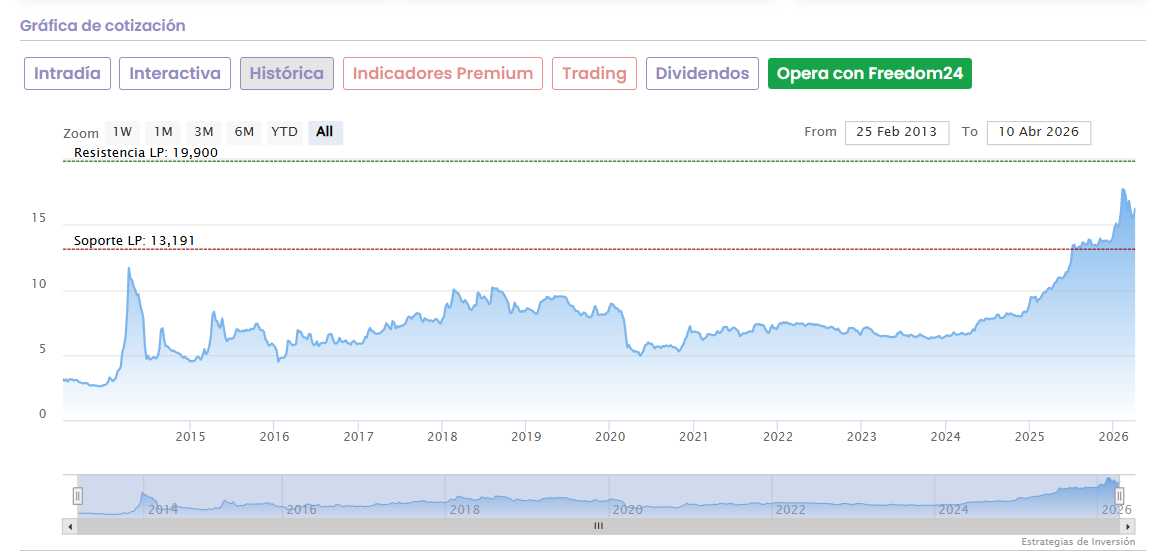The height and width of the screenshot is (558, 1150).
Task: Set zoom range to 1M
Action: point(163,132)
